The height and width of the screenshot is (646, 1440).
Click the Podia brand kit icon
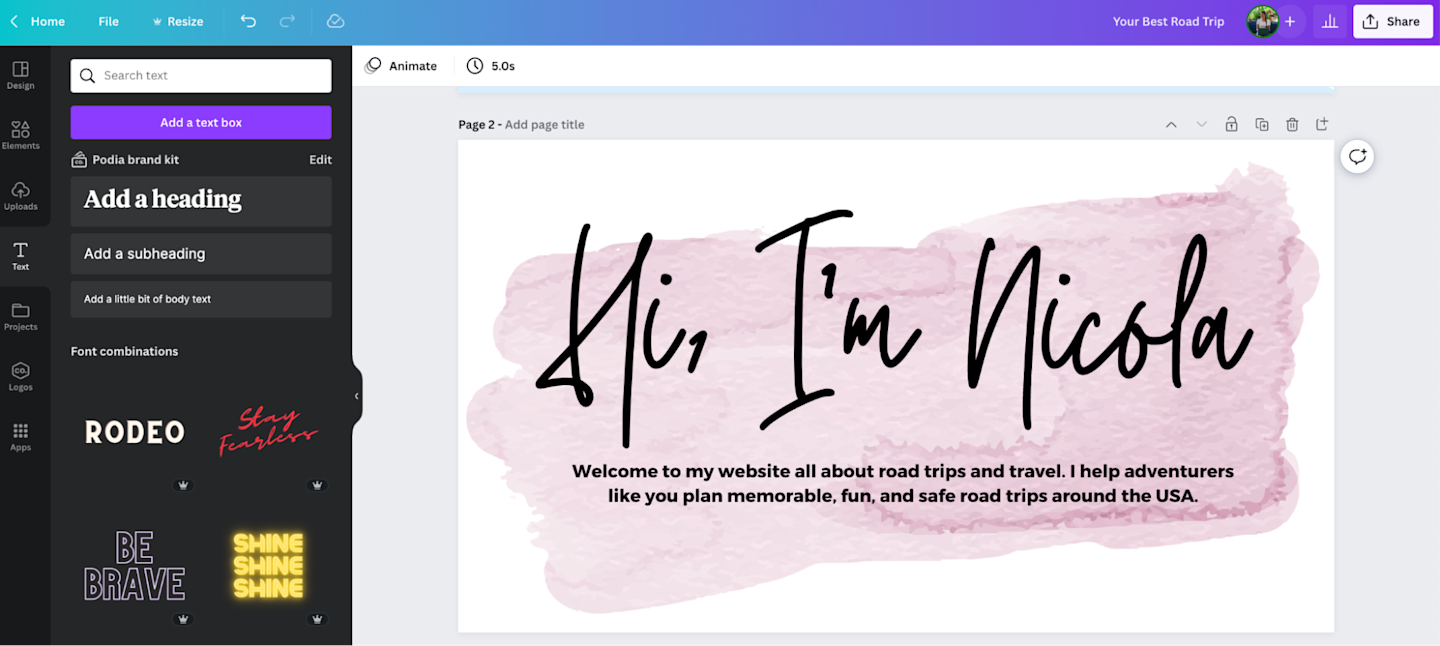point(79,159)
